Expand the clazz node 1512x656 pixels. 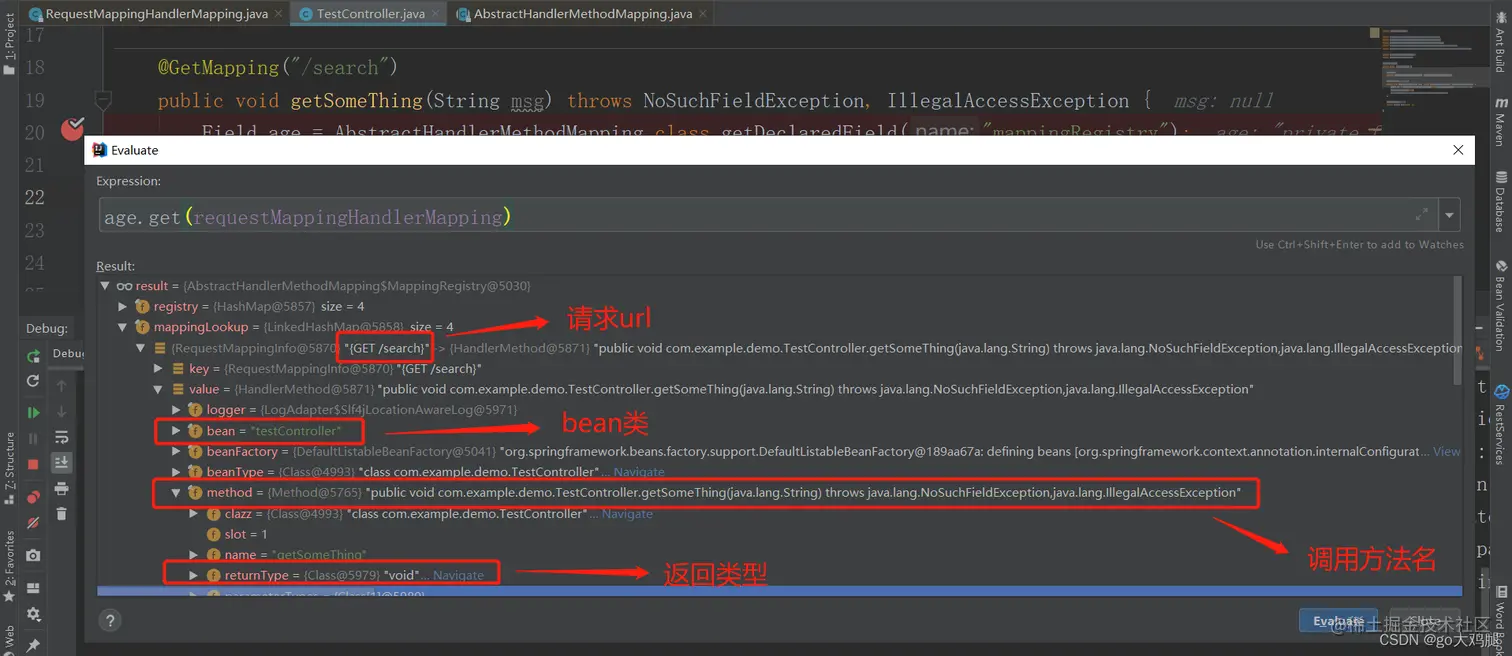[194, 514]
